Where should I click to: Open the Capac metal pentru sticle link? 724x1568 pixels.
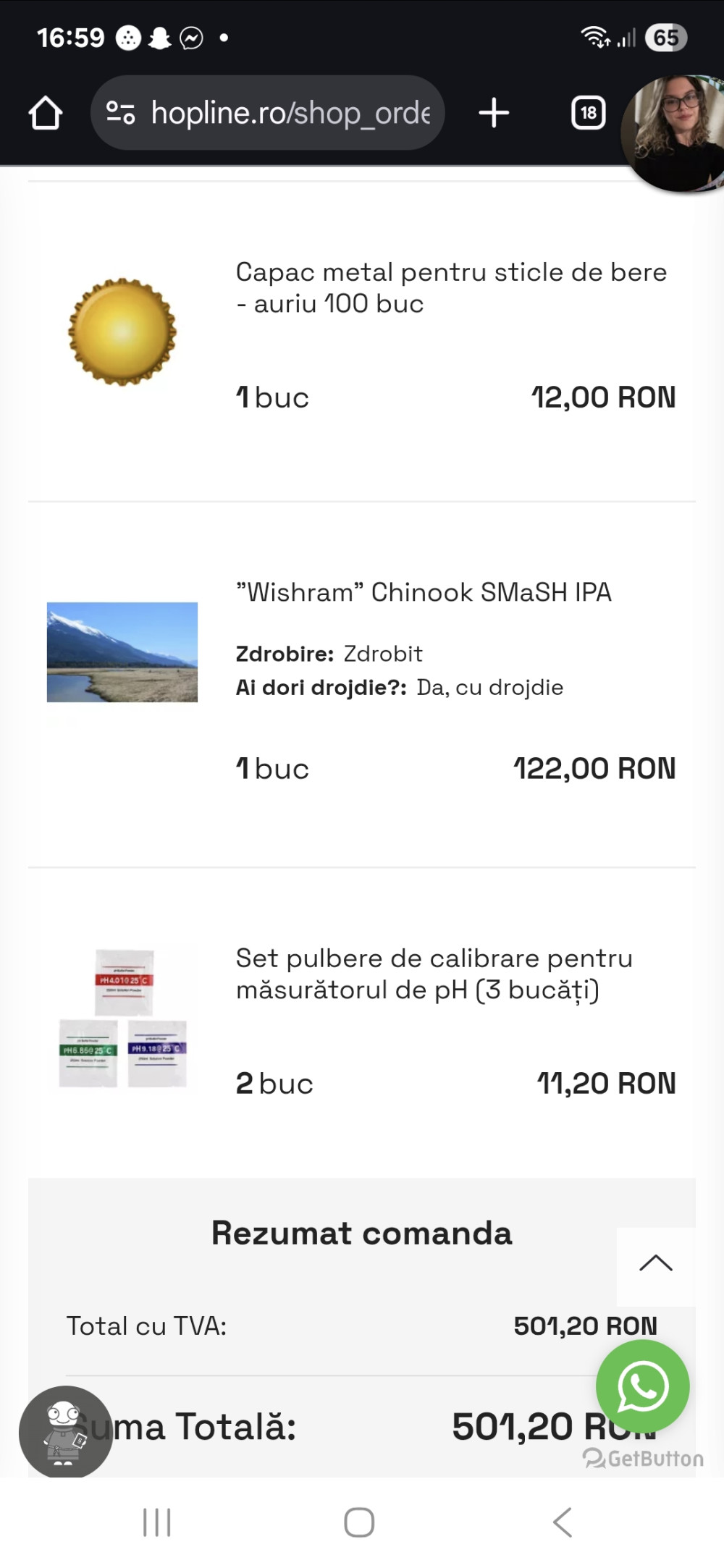coord(450,287)
